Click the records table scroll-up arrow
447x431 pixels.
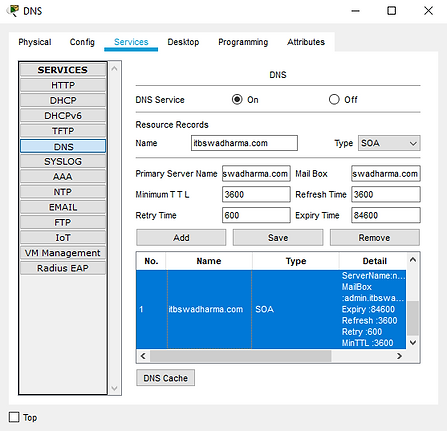tap(413, 259)
